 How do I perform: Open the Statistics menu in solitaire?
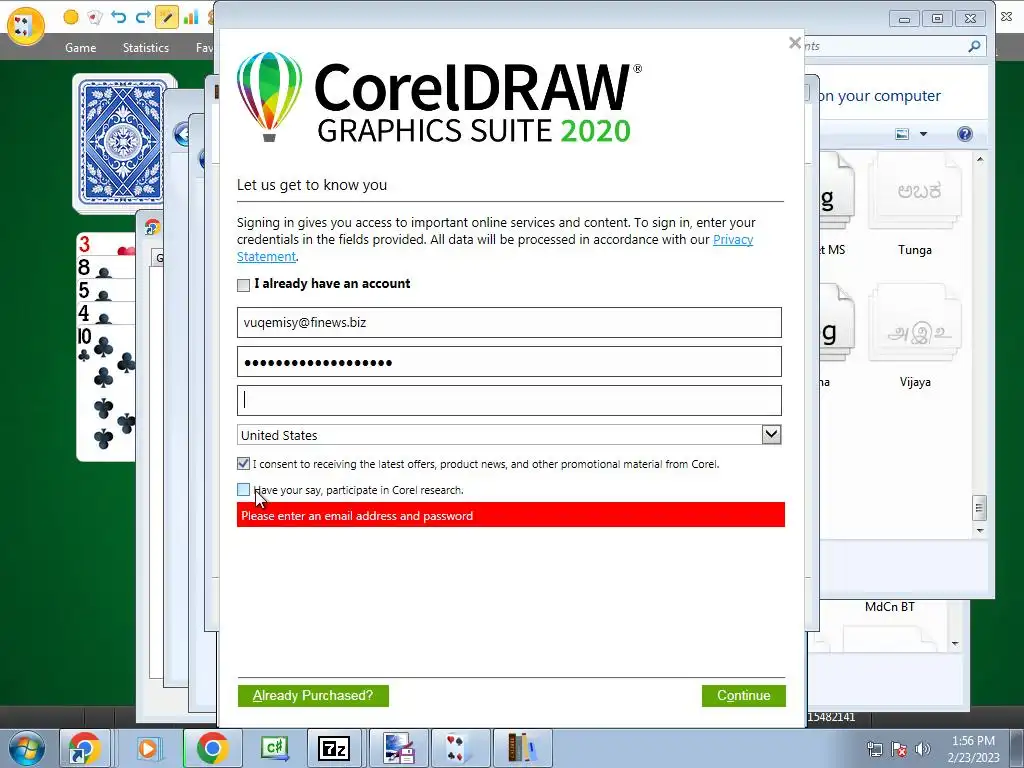(x=146, y=48)
